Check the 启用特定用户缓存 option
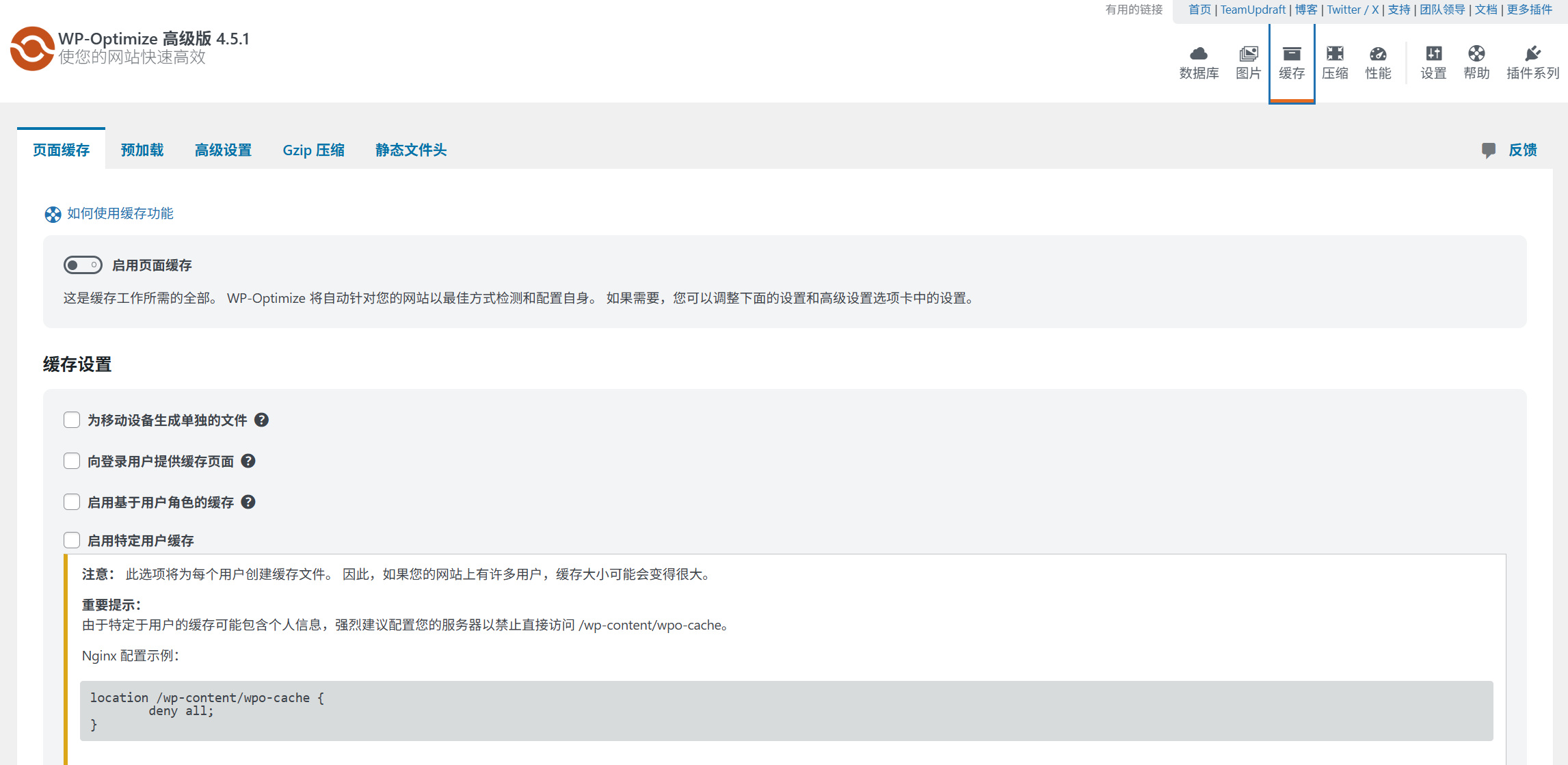The height and width of the screenshot is (765, 1568). [72, 539]
